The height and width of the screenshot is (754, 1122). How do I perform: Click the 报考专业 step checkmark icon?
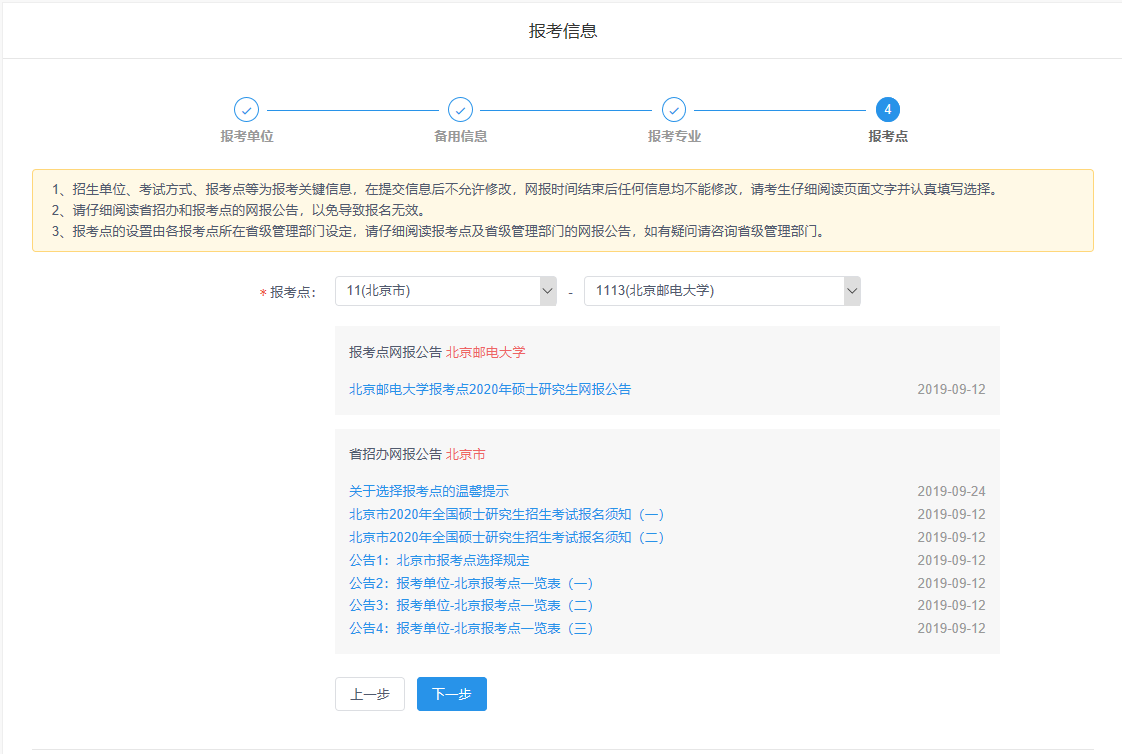pyautogui.click(x=674, y=110)
